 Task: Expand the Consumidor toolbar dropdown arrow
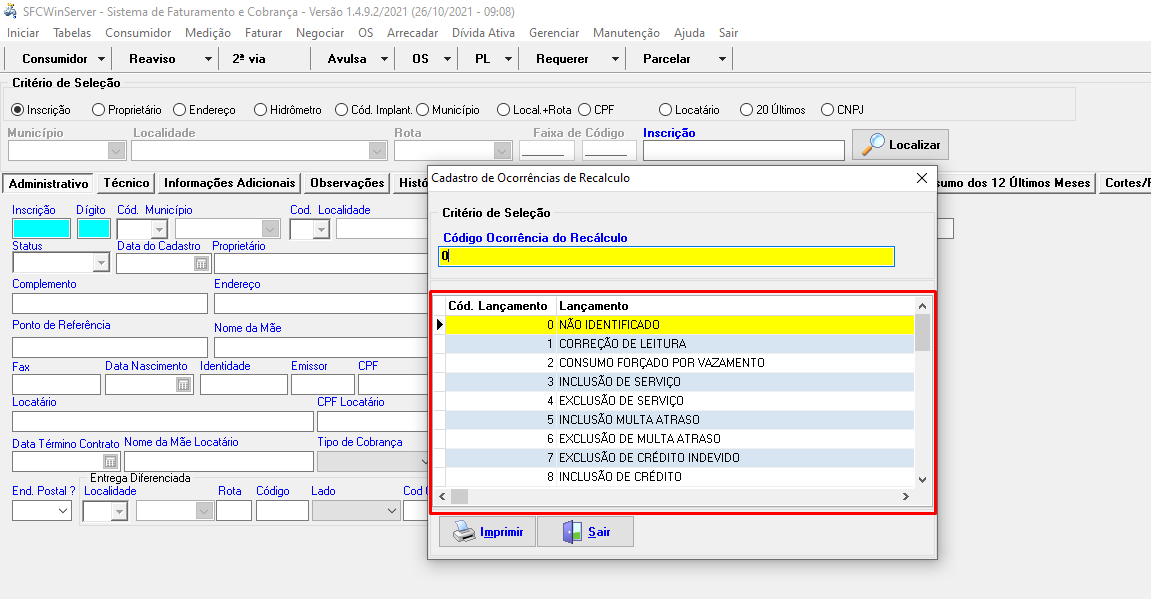[102, 59]
